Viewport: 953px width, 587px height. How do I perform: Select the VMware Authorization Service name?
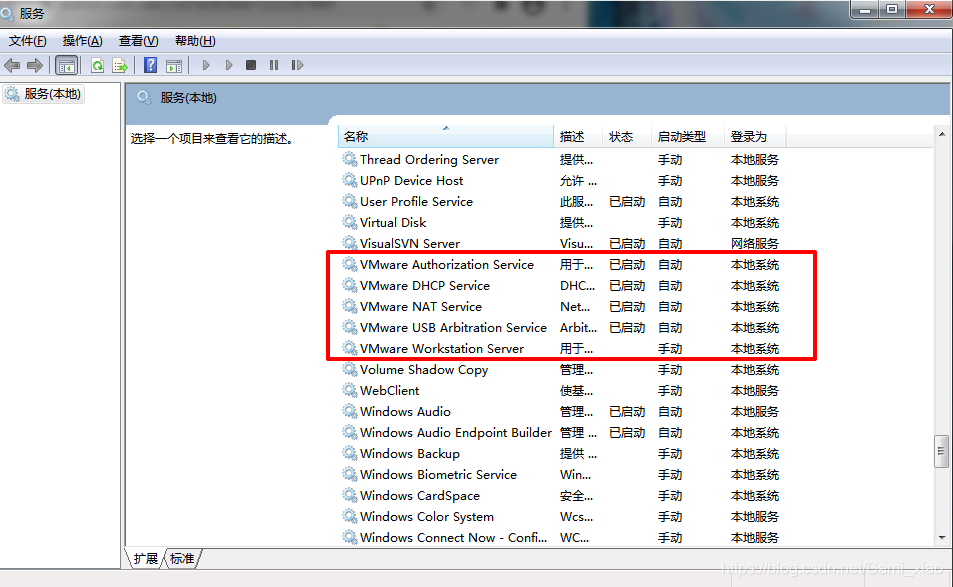click(447, 264)
